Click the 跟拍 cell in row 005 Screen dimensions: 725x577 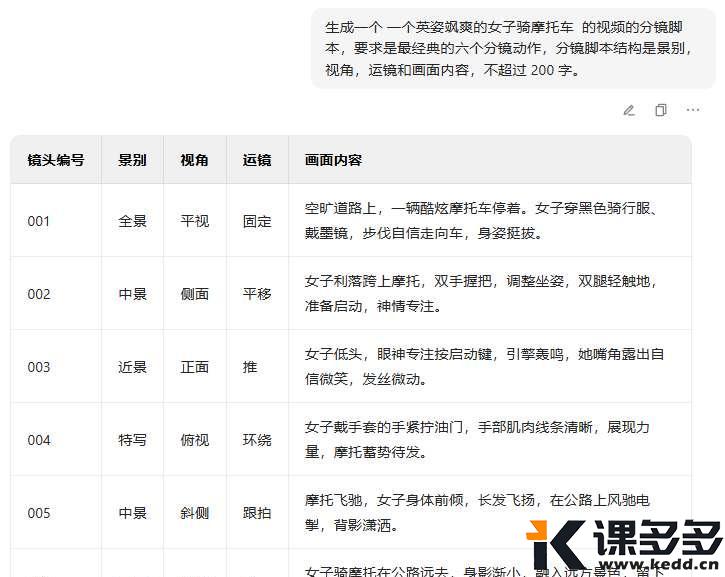click(257, 513)
